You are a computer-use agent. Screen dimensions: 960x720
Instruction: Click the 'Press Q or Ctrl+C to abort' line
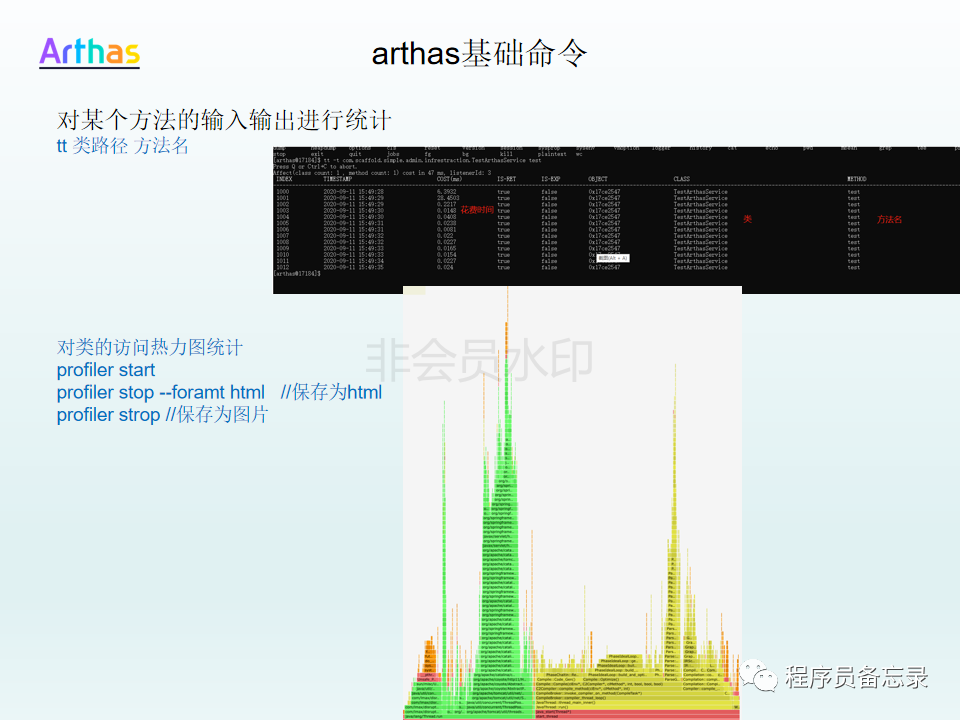pos(314,167)
